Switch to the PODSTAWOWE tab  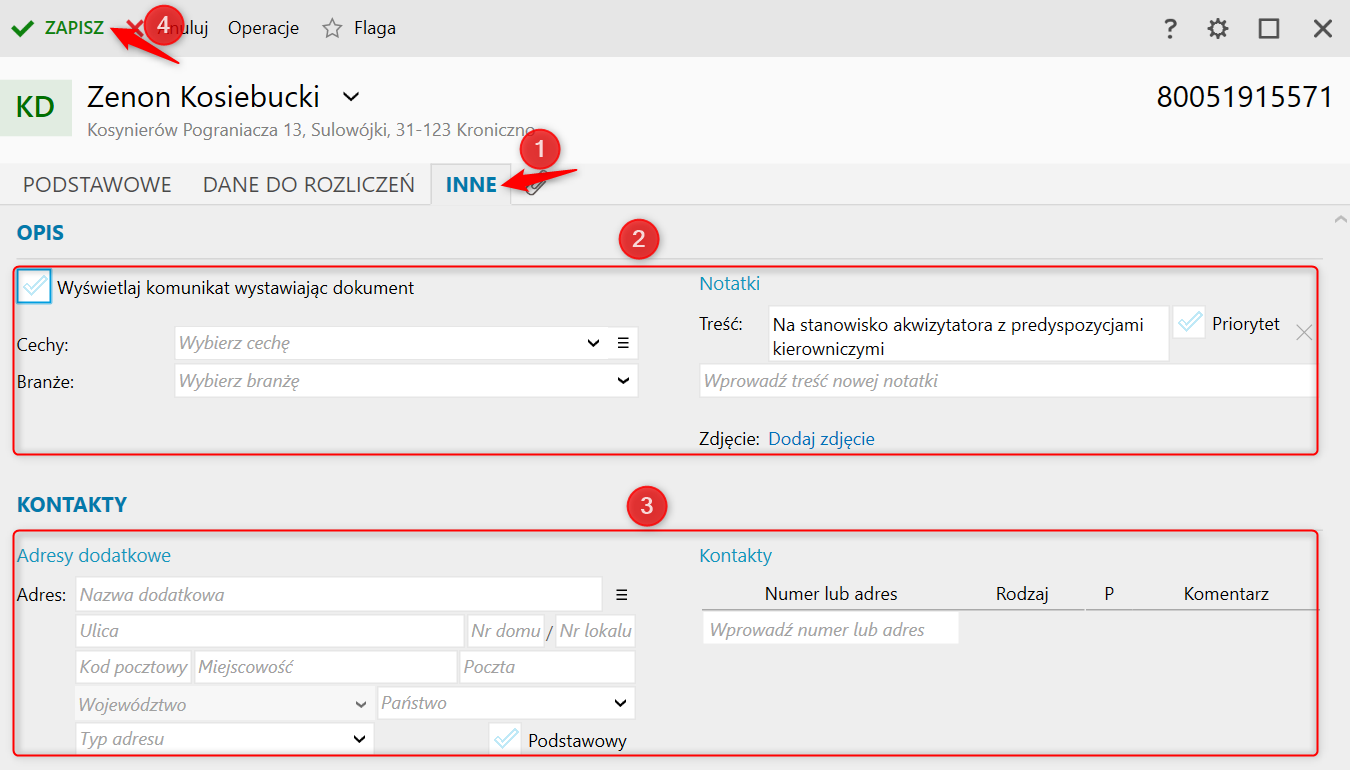coord(97,185)
